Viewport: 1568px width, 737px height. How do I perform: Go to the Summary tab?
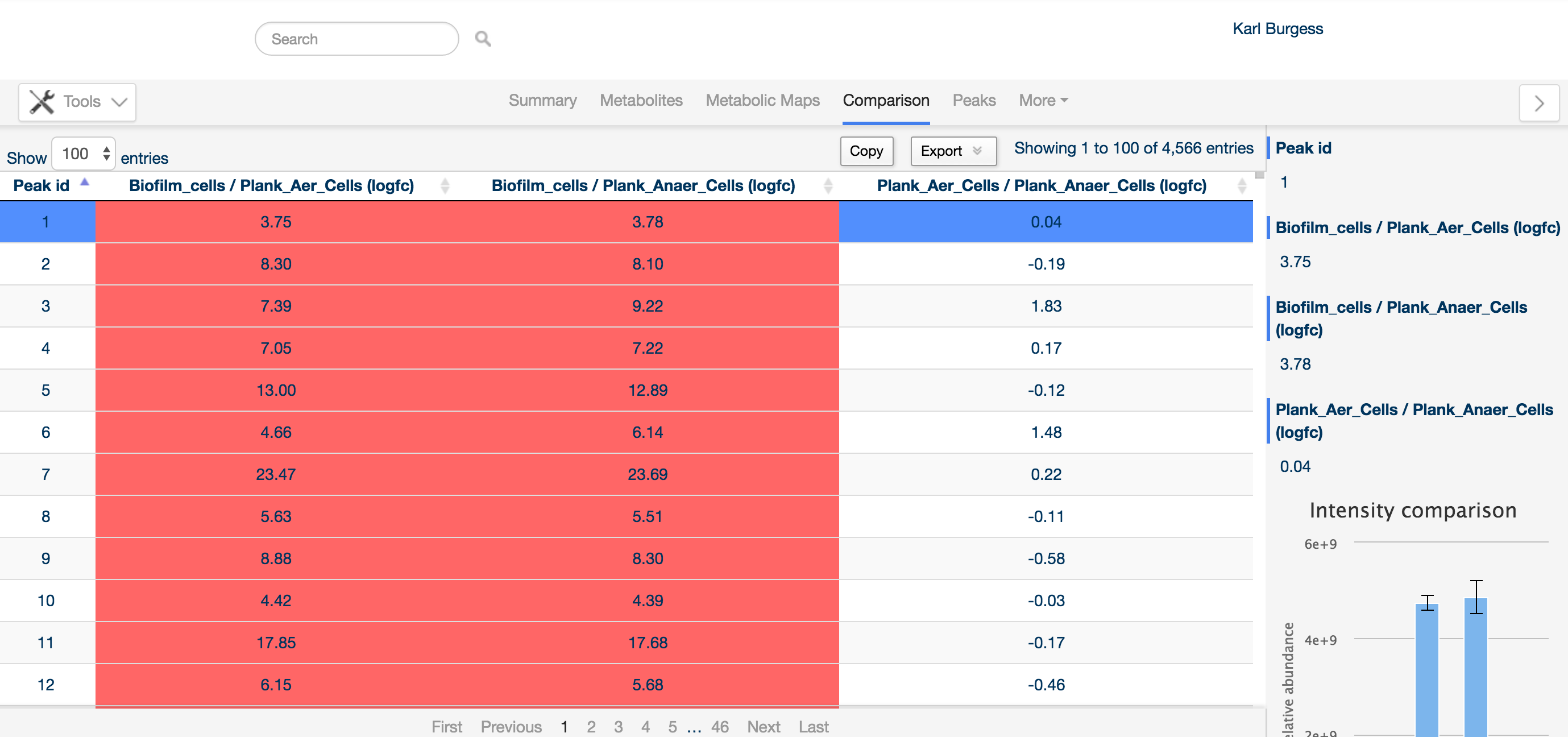pyautogui.click(x=542, y=101)
